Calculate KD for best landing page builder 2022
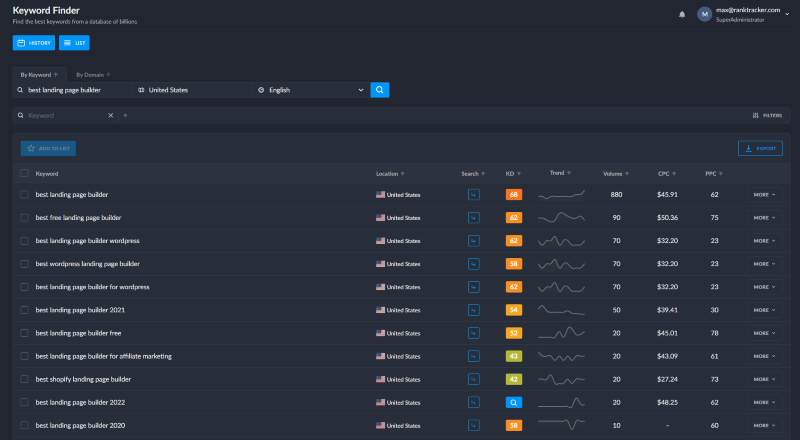This screenshot has height=440, width=800. 513,402
